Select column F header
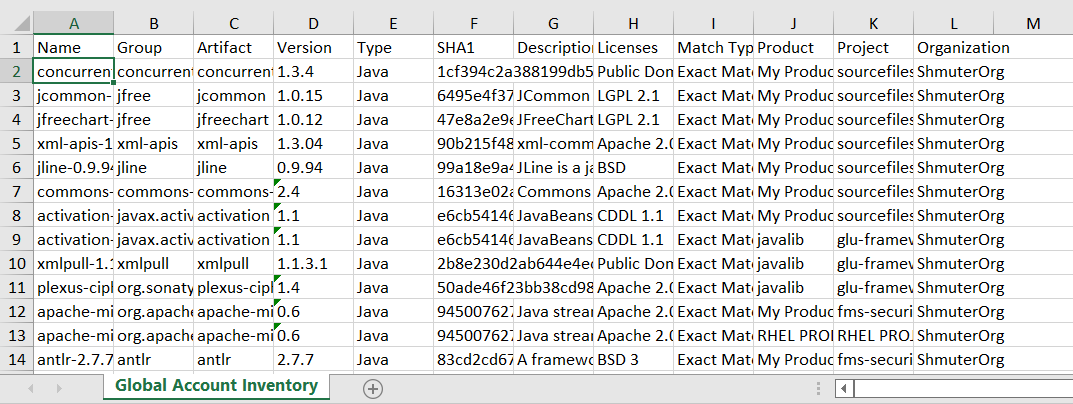Screen dimensions: 1073x404 click(473, 23)
